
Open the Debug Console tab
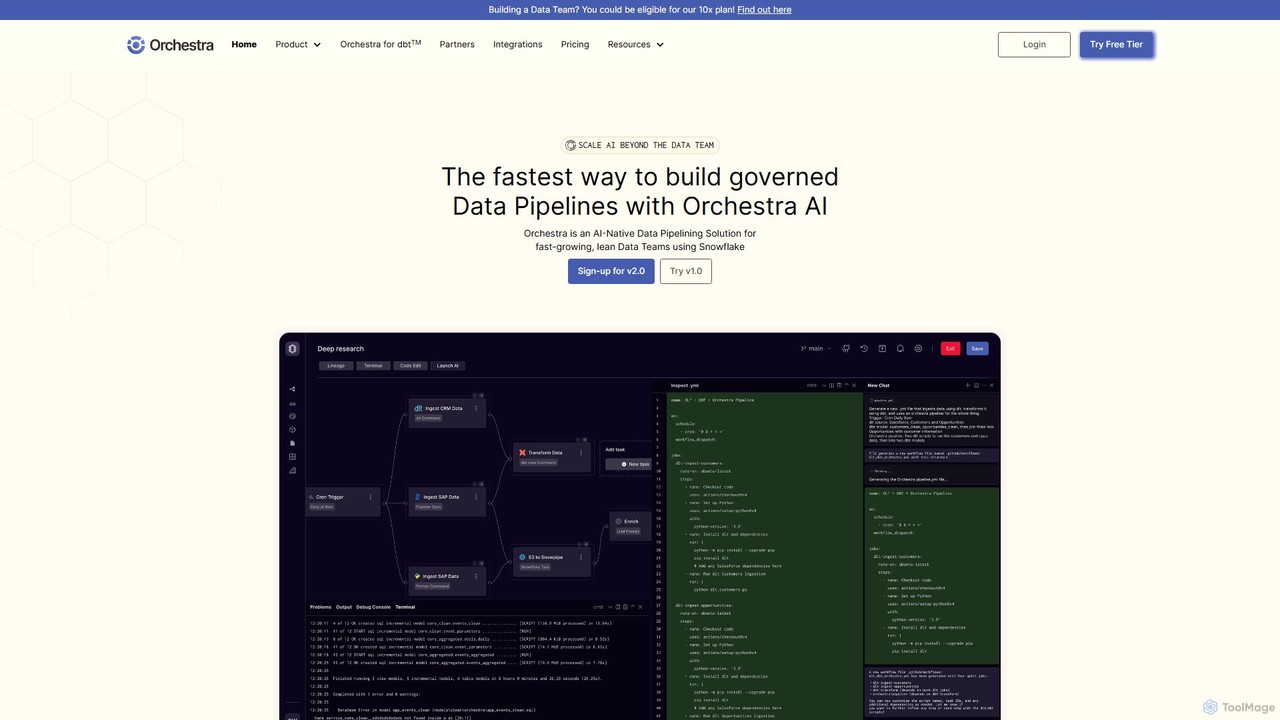click(374, 607)
